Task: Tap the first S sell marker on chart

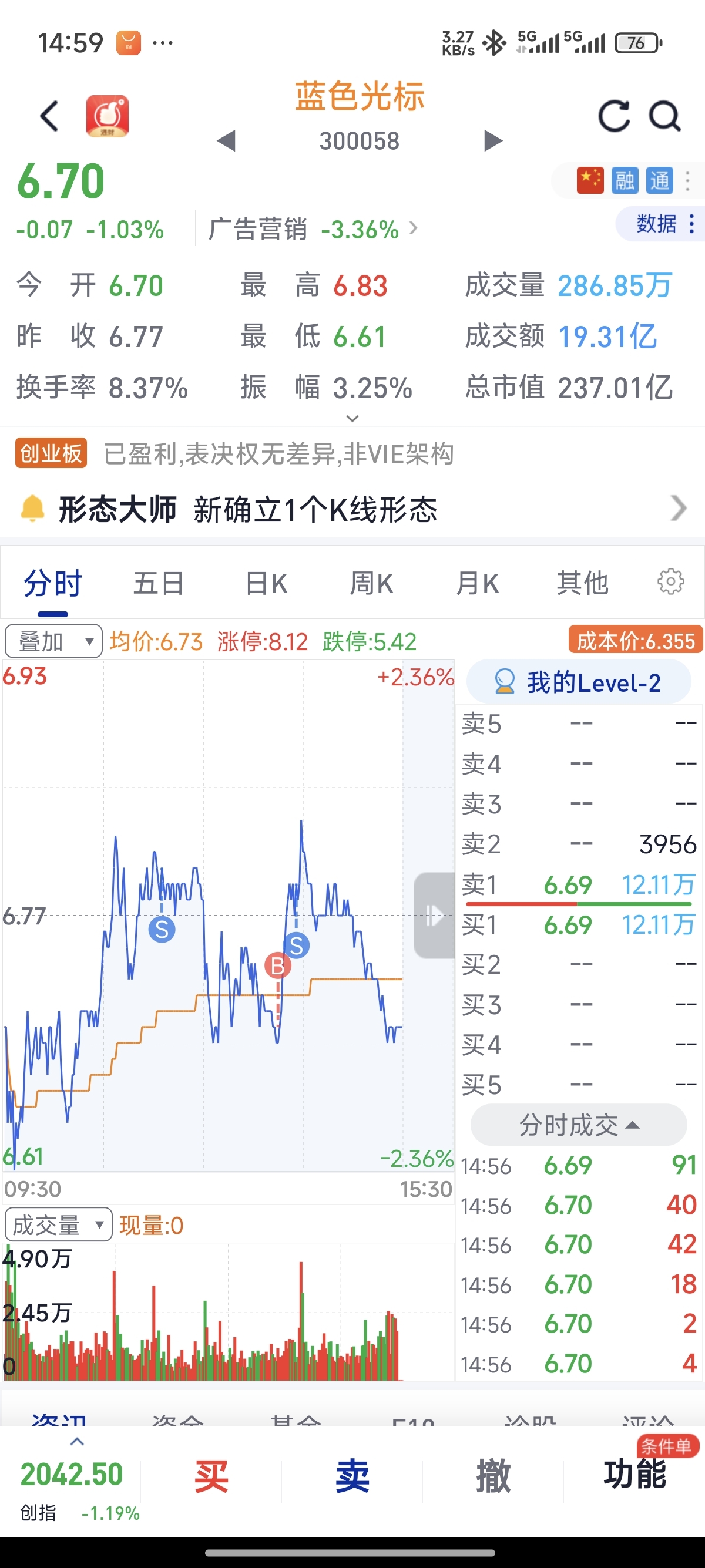Action: coord(162,930)
